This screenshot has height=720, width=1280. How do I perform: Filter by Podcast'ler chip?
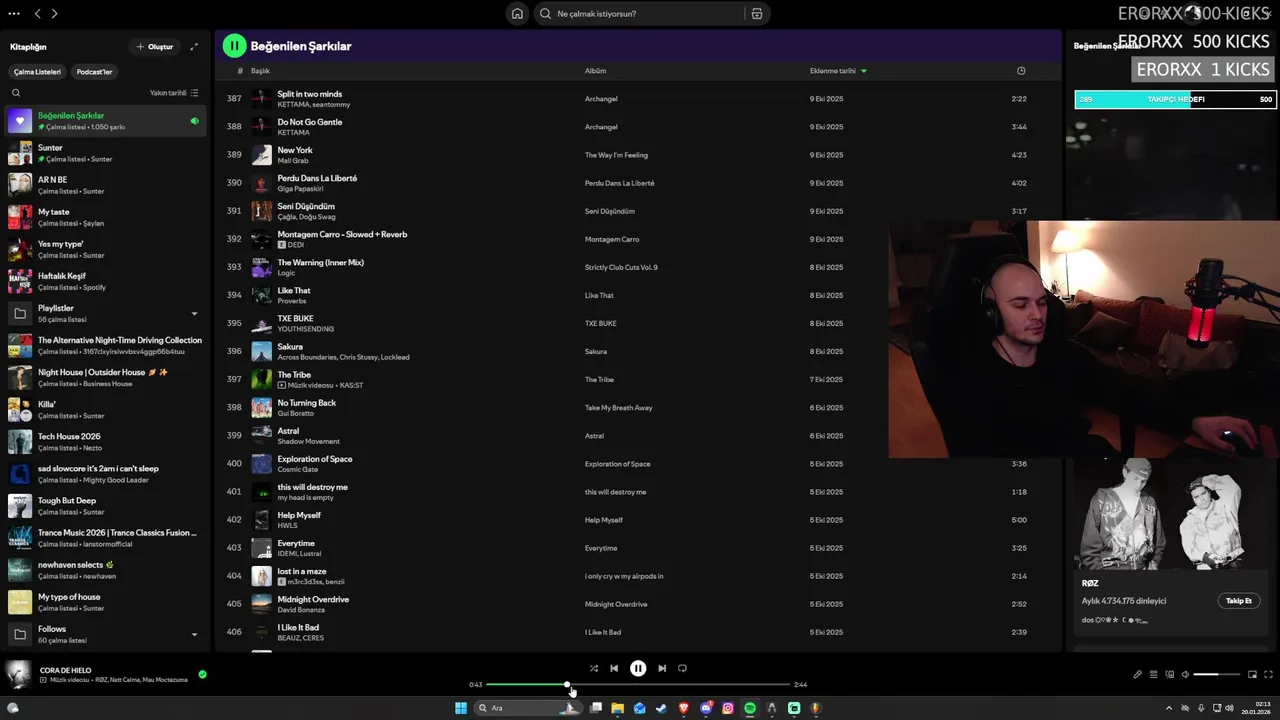[95, 72]
